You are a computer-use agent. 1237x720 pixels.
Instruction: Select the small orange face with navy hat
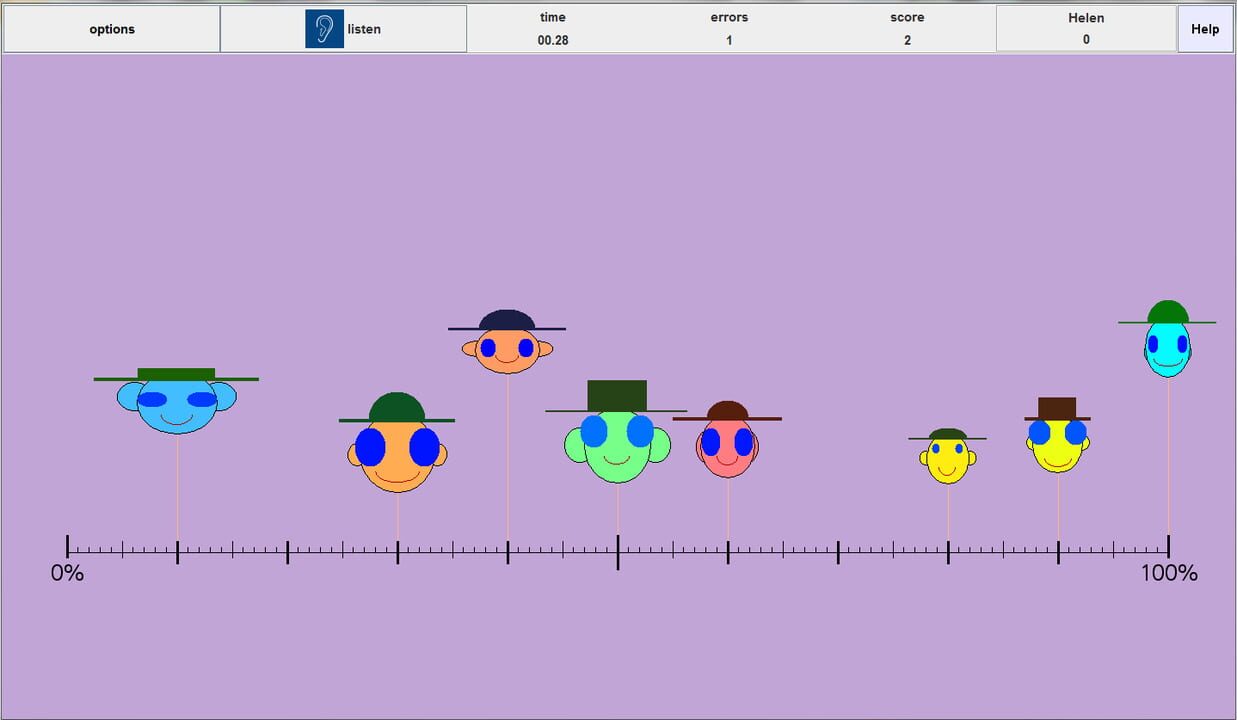click(507, 348)
